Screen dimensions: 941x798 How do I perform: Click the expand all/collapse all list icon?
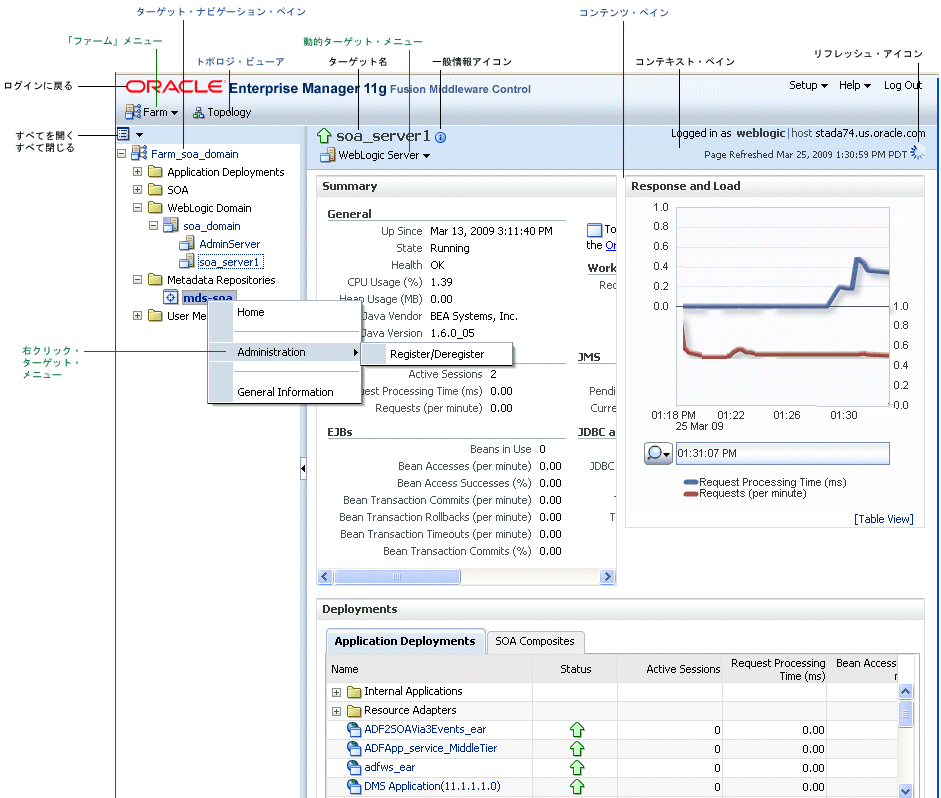point(123,134)
